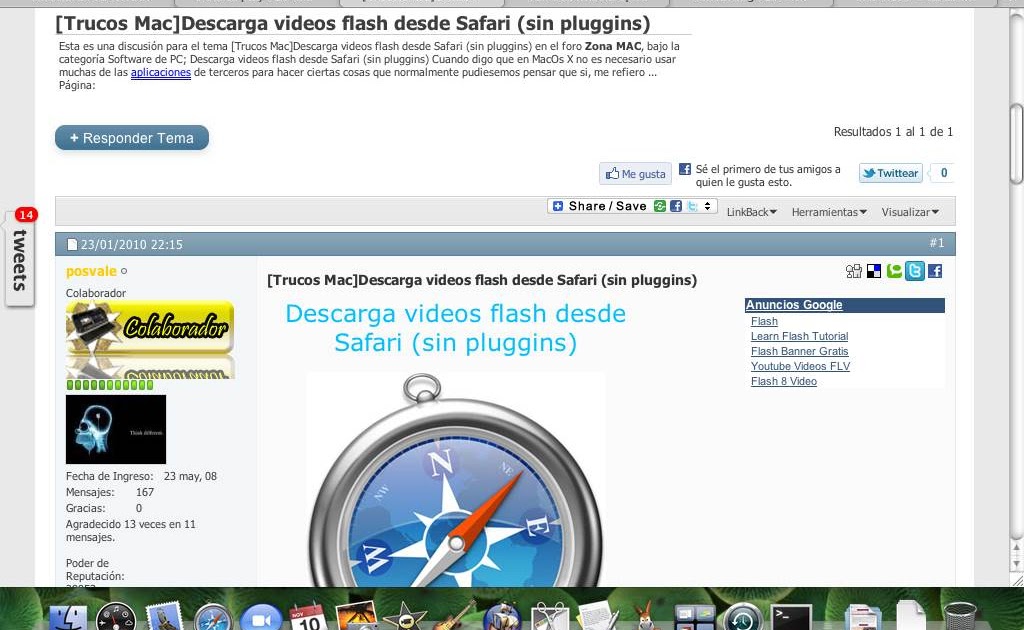Click the Twitter icon in post header
This screenshot has height=630, width=1024.
click(915, 271)
